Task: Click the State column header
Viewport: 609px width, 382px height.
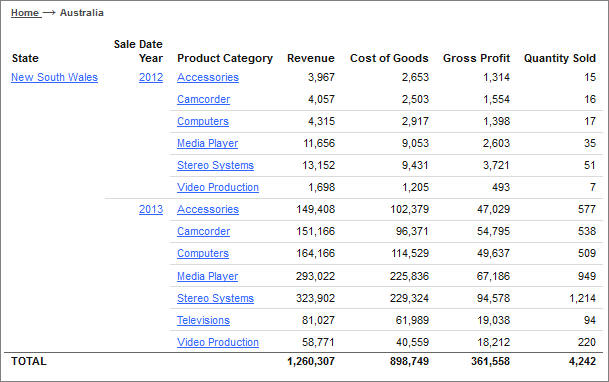Action: pos(25,58)
